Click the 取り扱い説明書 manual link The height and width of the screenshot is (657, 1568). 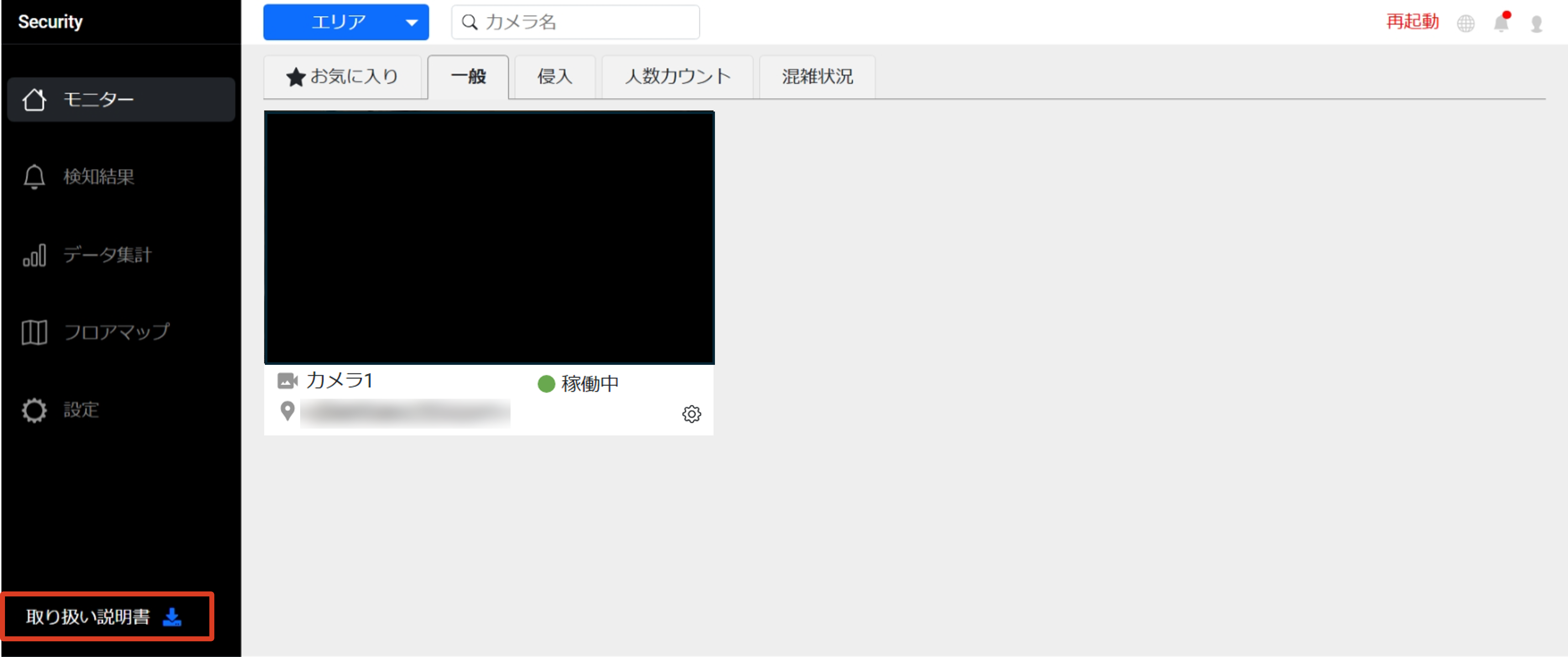(88, 617)
